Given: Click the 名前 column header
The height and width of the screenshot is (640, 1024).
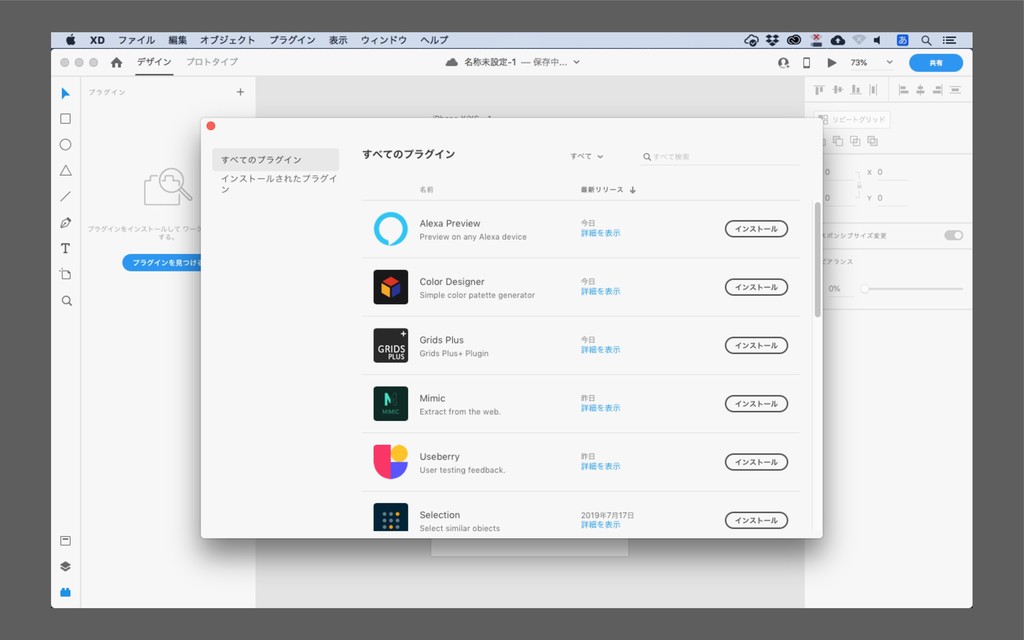Looking at the screenshot, I should pos(426,189).
